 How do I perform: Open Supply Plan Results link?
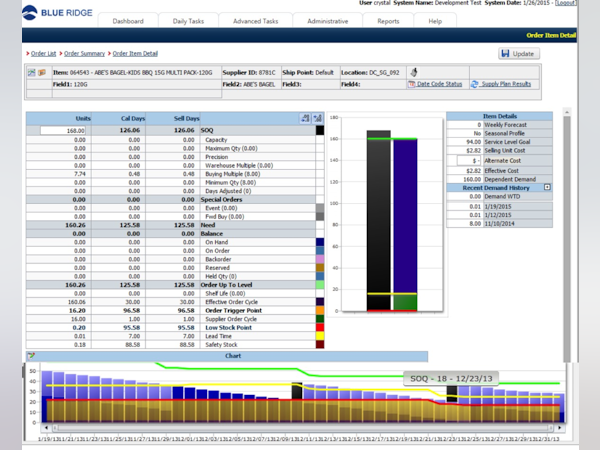[x=506, y=84]
